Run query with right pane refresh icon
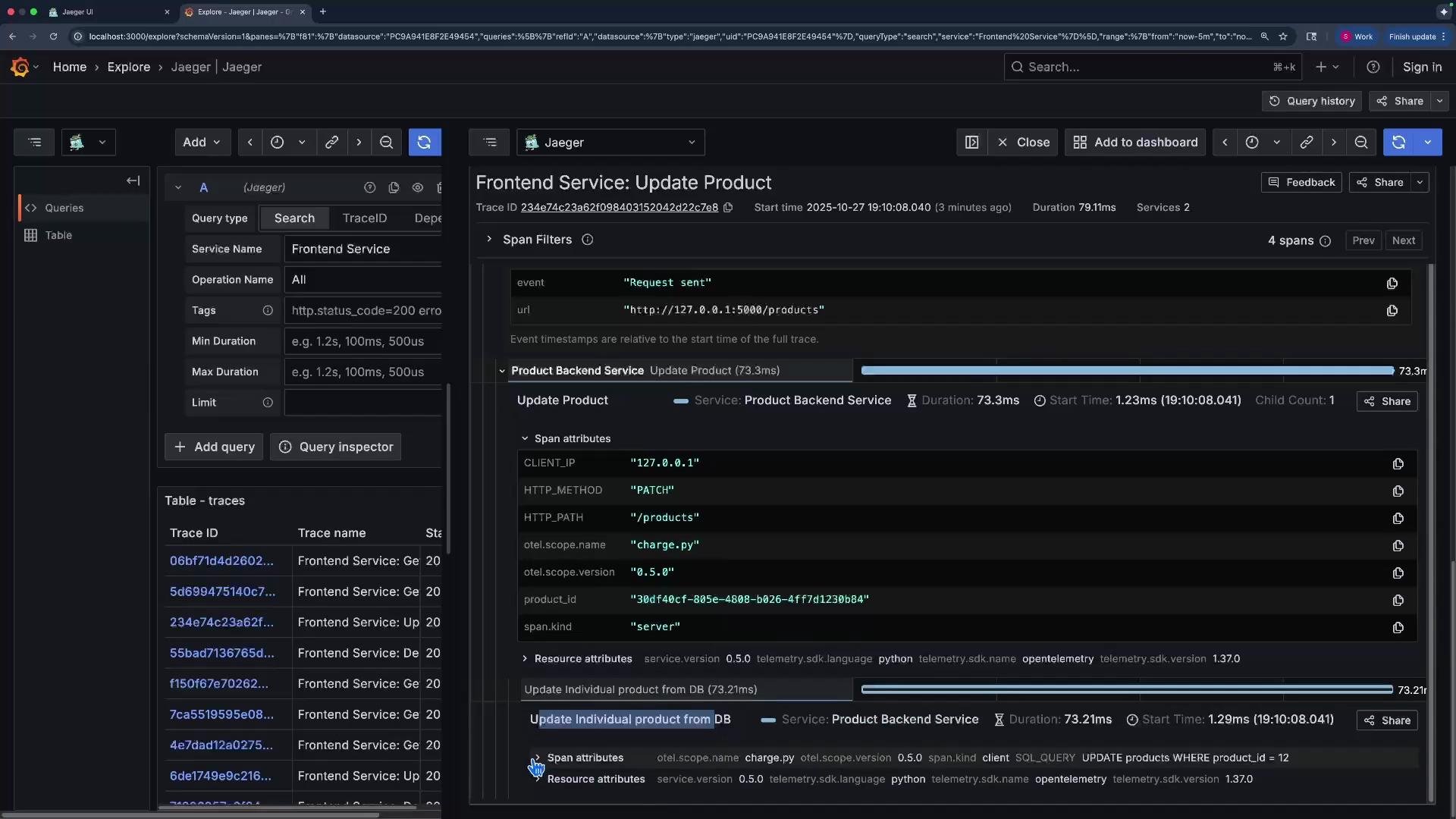This screenshot has width=1456, height=819. (x=1399, y=142)
